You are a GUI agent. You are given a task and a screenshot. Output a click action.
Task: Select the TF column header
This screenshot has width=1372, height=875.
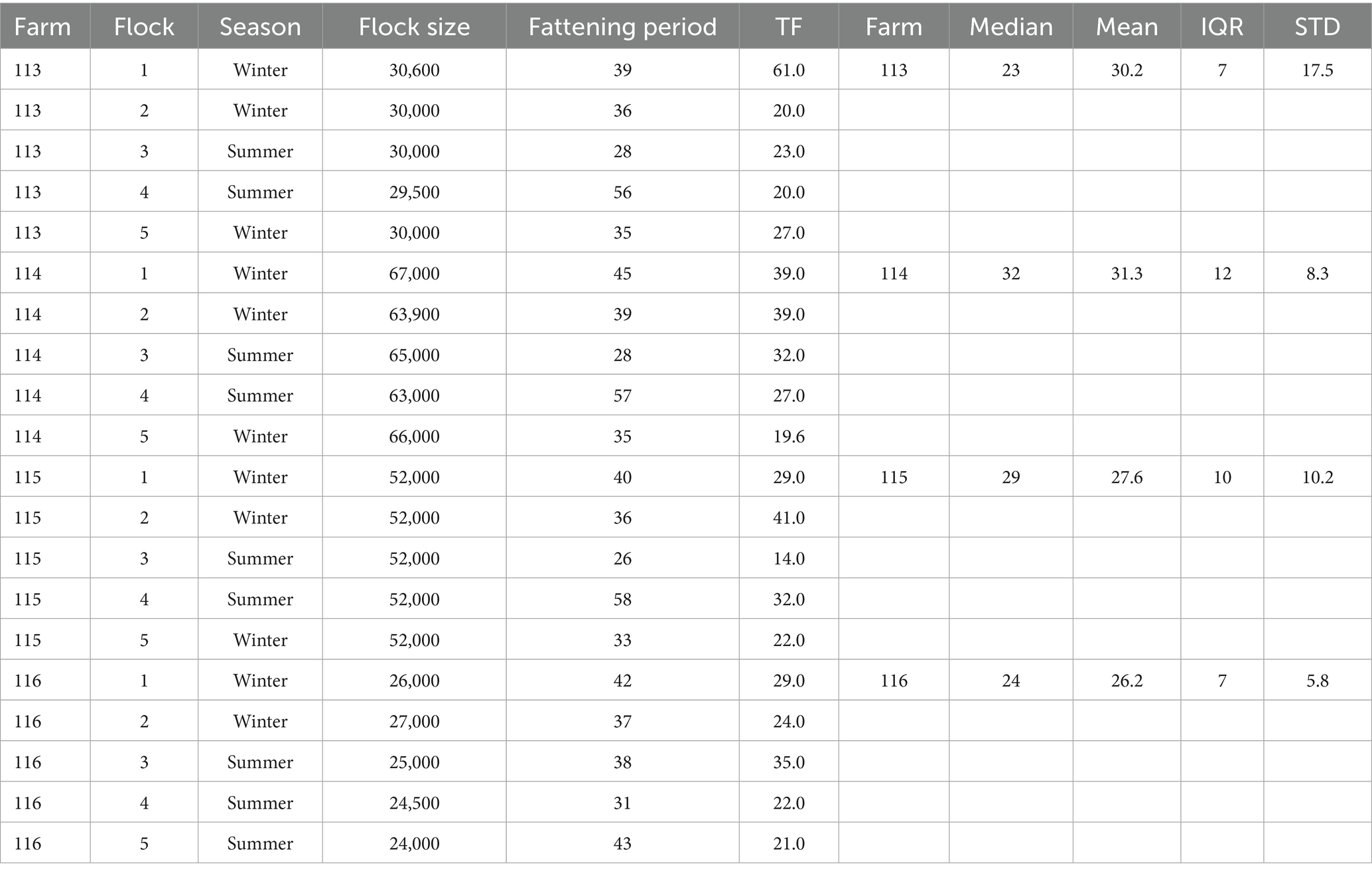point(788,27)
